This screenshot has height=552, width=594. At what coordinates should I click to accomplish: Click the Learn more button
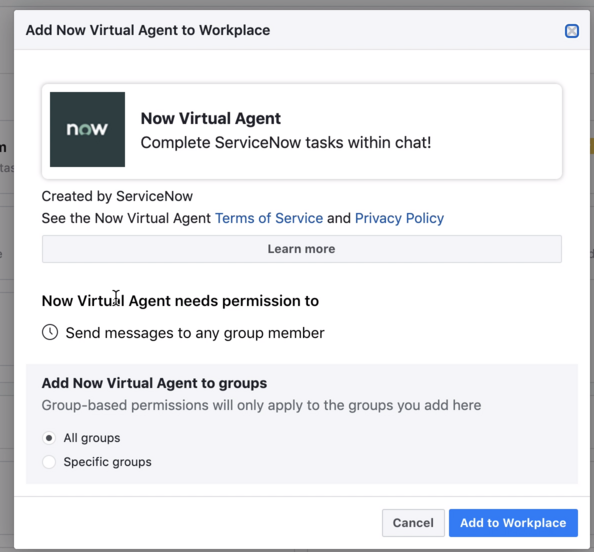(302, 249)
